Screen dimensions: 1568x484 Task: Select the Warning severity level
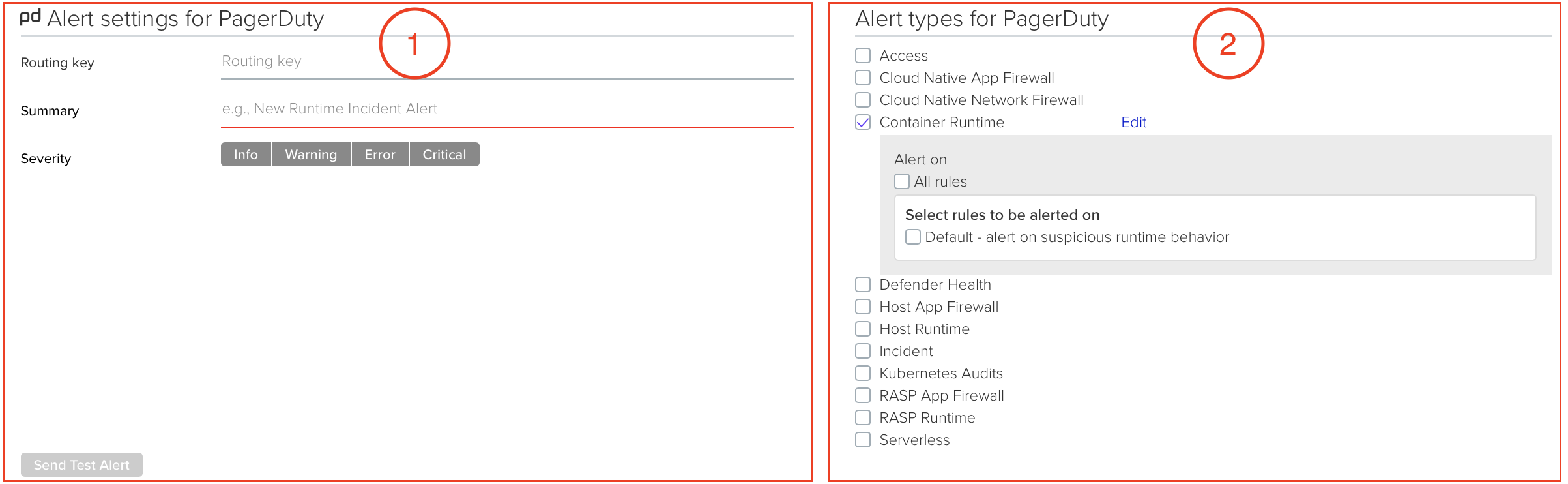click(311, 155)
